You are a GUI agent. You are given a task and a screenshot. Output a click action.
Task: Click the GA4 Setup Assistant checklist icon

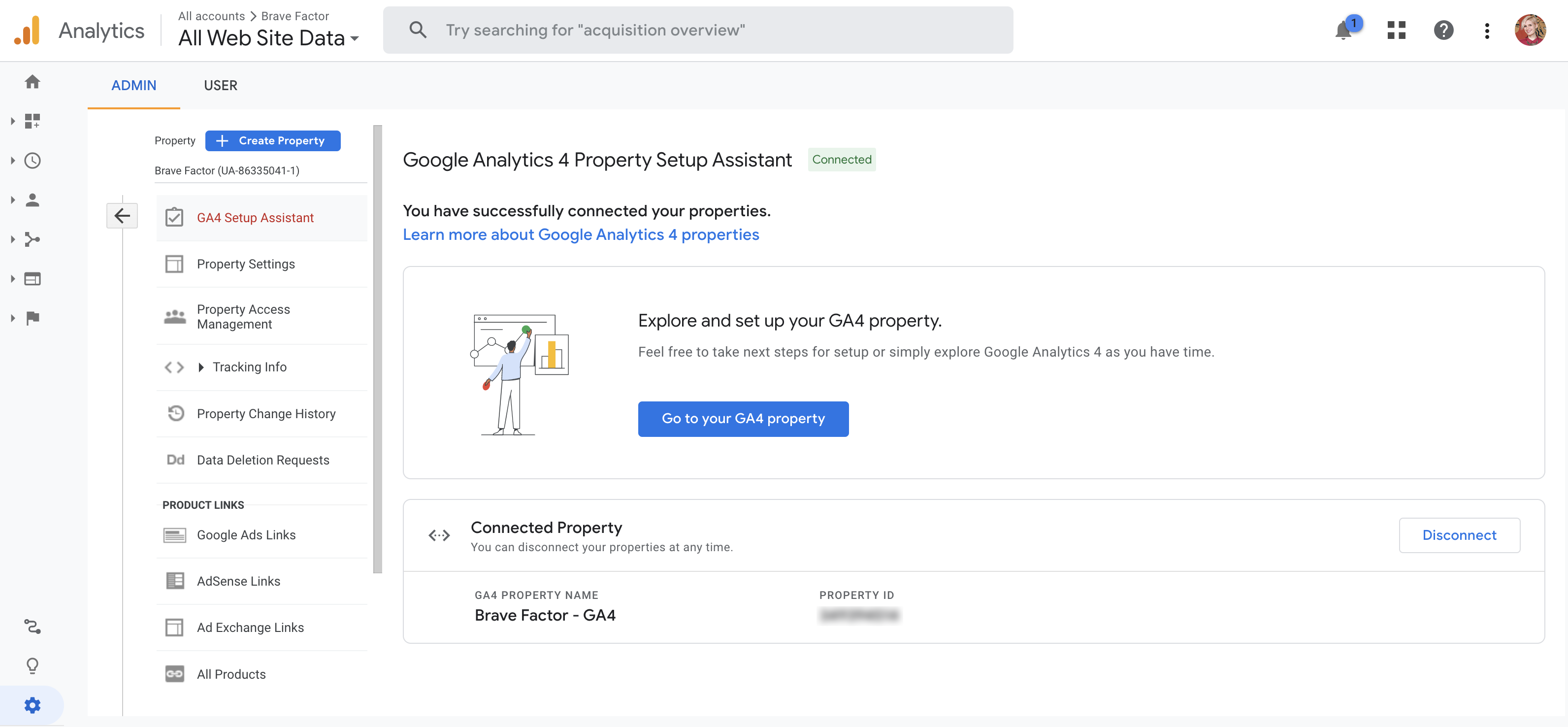tap(174, 217)
